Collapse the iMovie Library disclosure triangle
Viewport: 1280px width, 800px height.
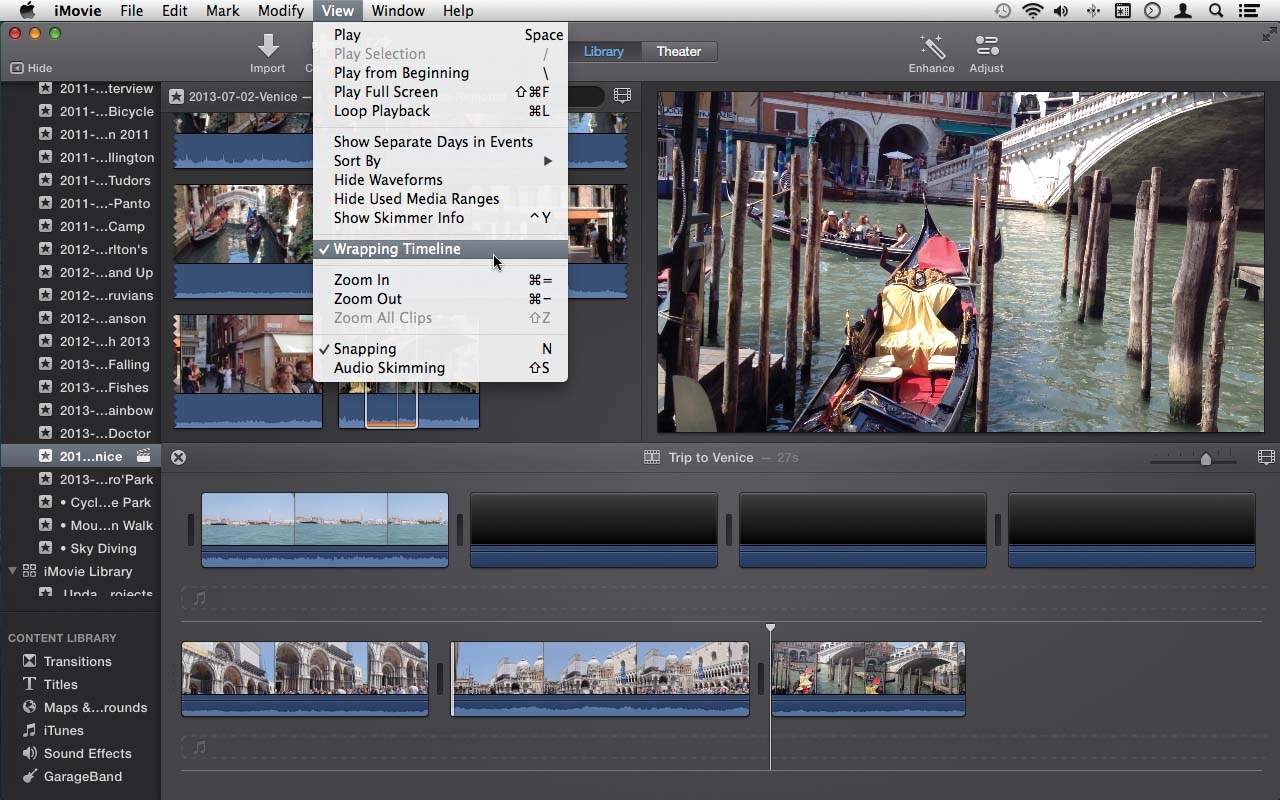(x=12, y=571)
